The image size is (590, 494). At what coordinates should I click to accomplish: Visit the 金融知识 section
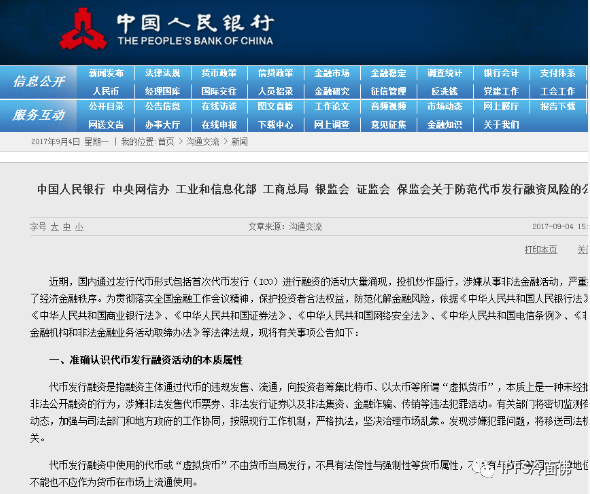445,125
